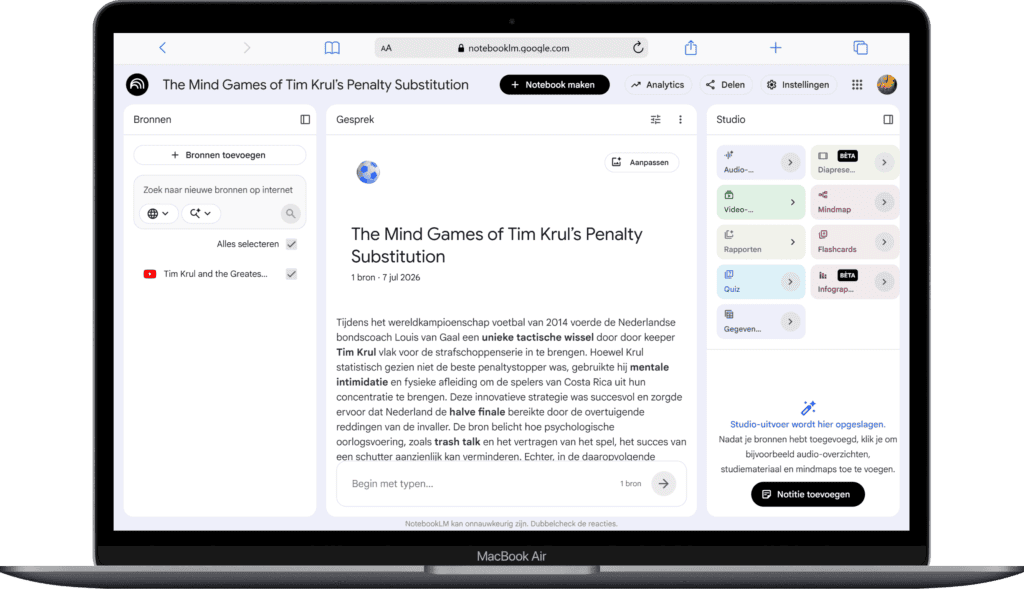Reload the notebooklm.google.com page
The height and width of the screenshot is (589, 1024).
click(x=638, y=47)
